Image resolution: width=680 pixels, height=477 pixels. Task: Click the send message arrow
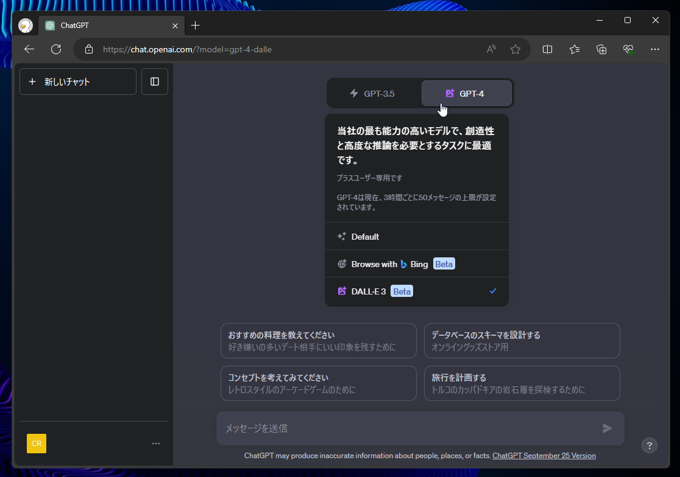pyautogui.click(x=607, y=428)
